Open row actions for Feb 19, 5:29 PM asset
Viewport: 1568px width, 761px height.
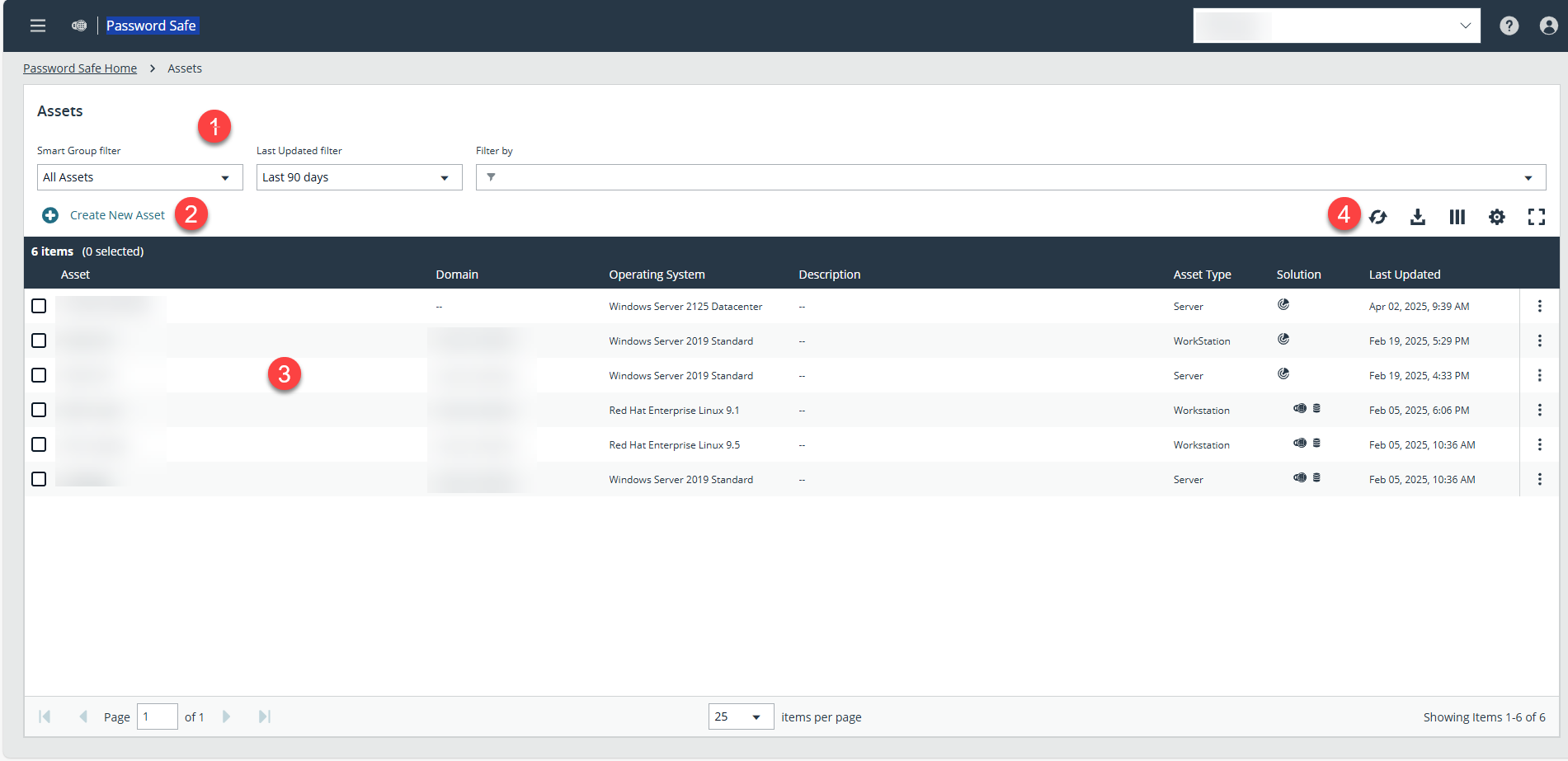tap(1540, 341)
